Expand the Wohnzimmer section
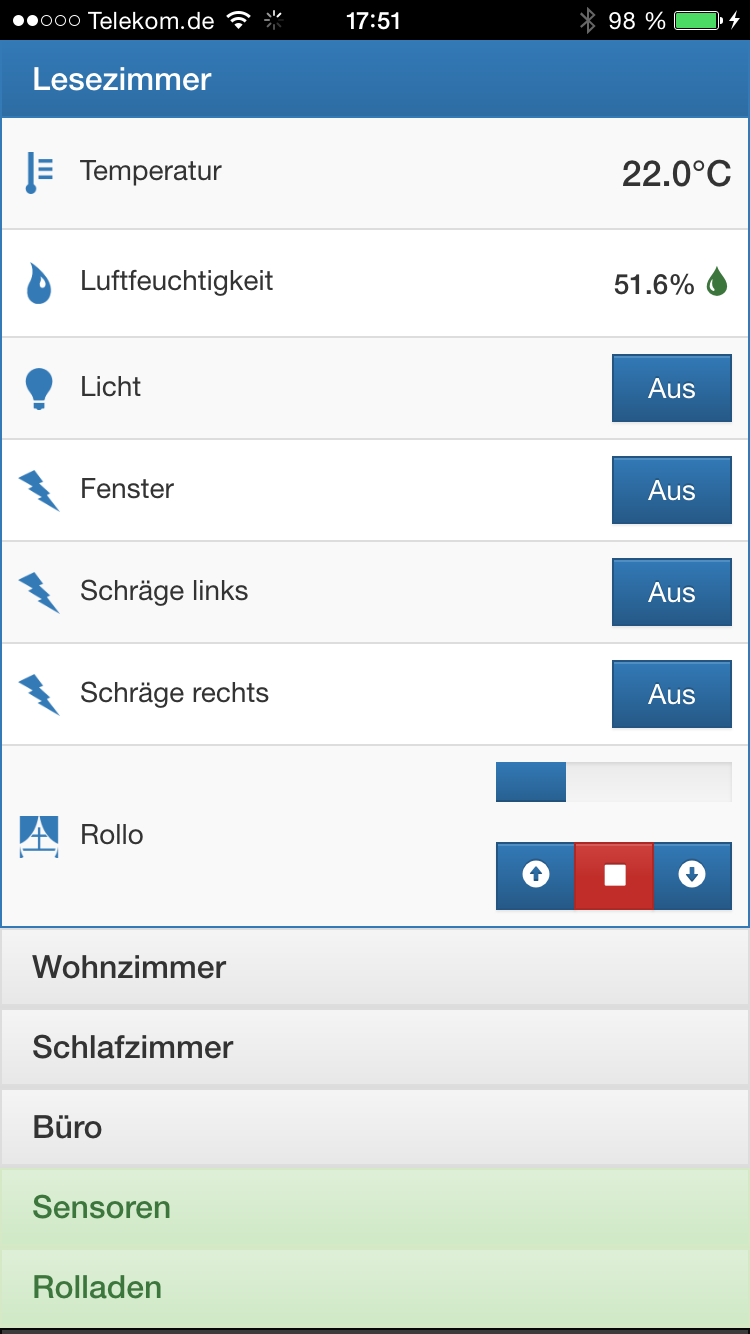The height and width of the screenshot is (1334, 750). coord(375,967)
